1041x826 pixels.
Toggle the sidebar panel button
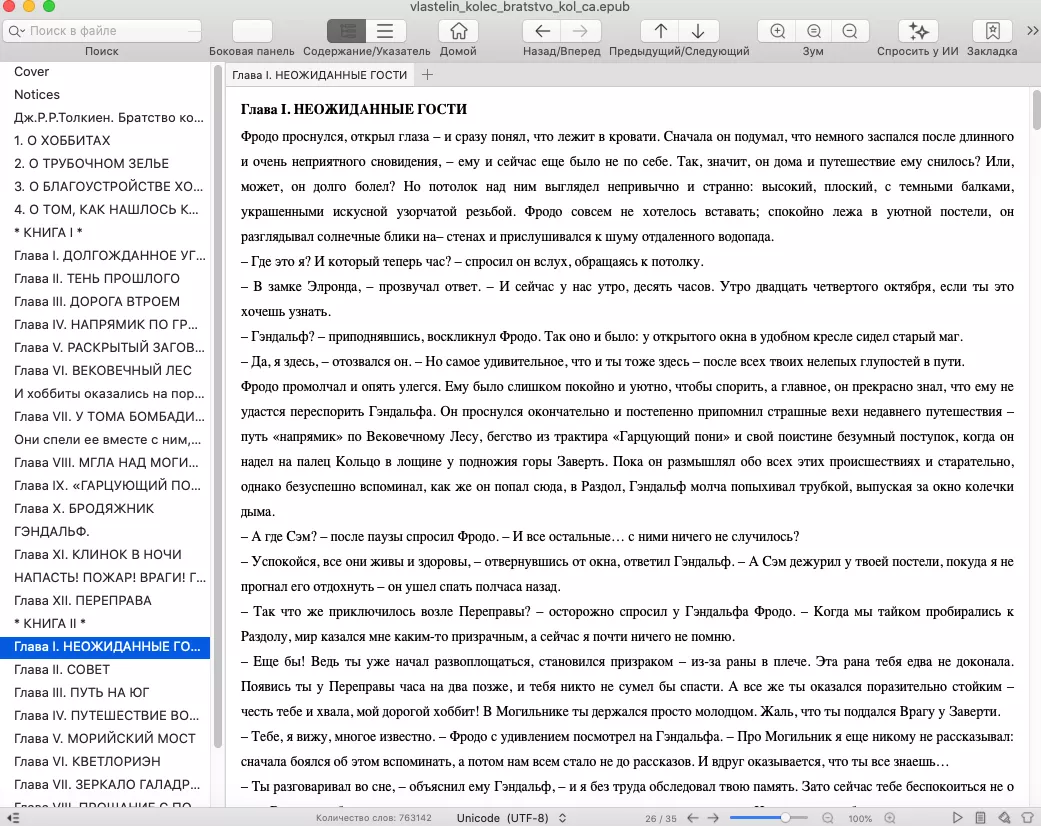point(252,31)
